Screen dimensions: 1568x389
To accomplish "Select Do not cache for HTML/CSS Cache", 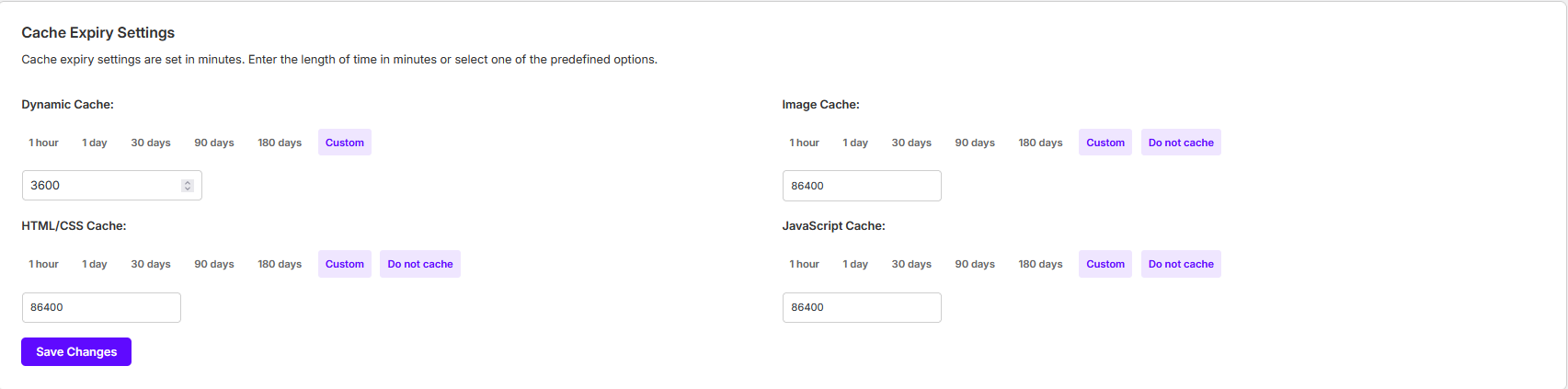I will (420, 264).
